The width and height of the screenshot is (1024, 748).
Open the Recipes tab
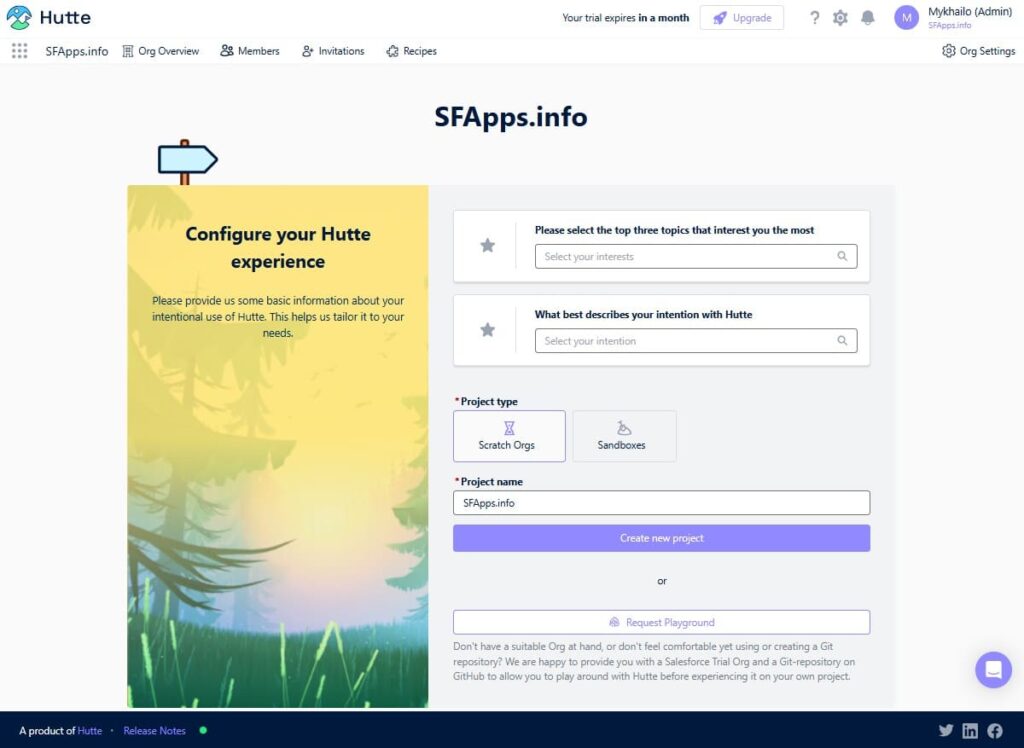(x=411, y=51)
